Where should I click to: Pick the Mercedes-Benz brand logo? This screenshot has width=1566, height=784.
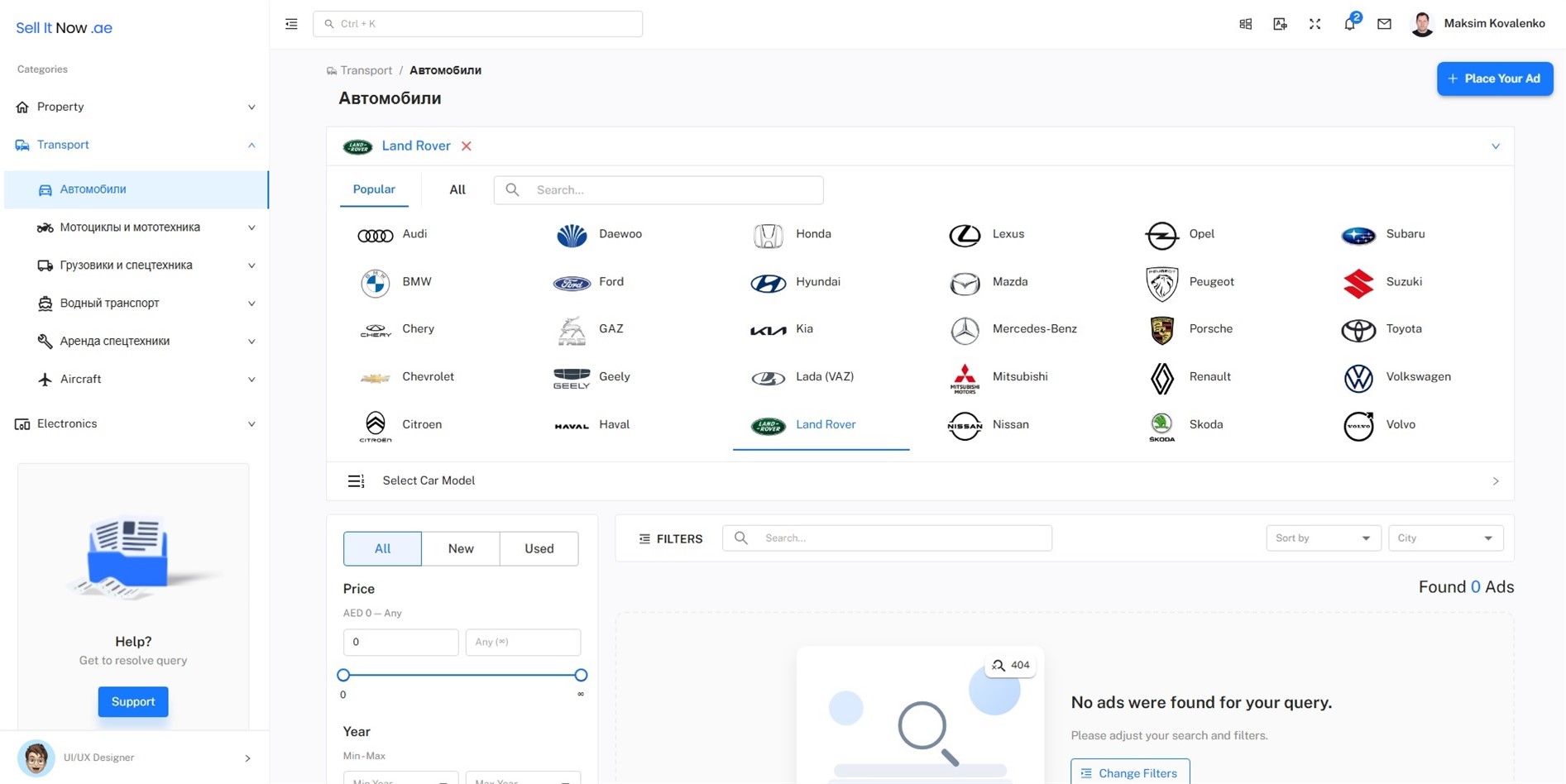tap(964, 330)
